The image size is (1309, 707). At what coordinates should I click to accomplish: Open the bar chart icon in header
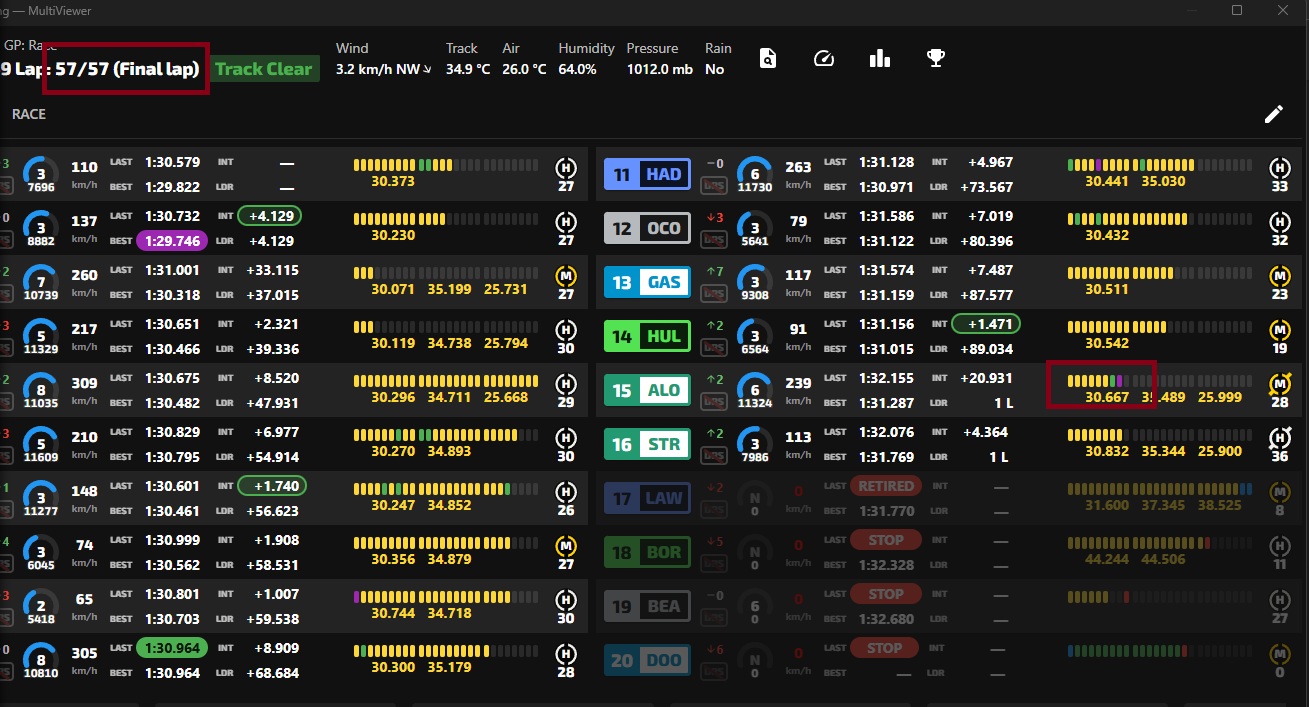tap(880, 58)
